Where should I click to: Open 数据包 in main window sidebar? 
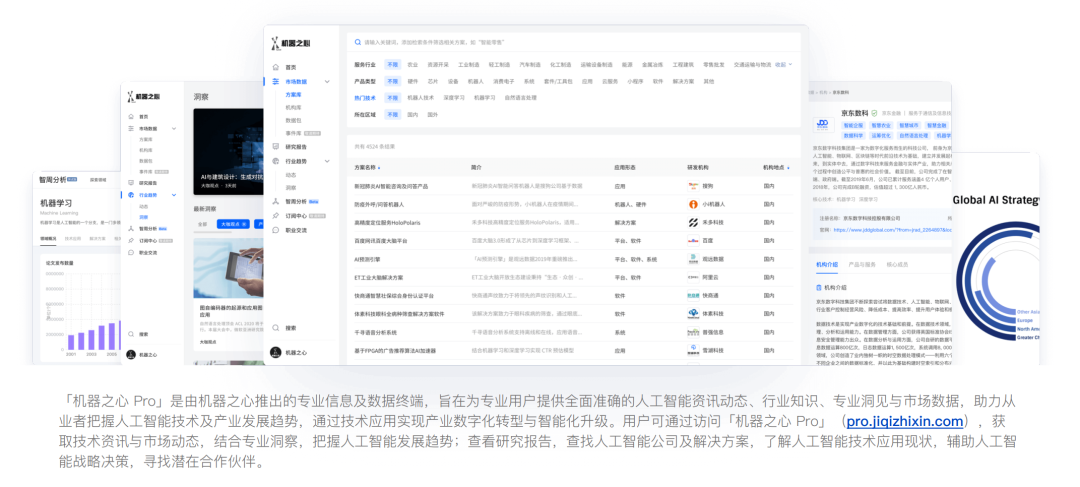click(293, 120)
